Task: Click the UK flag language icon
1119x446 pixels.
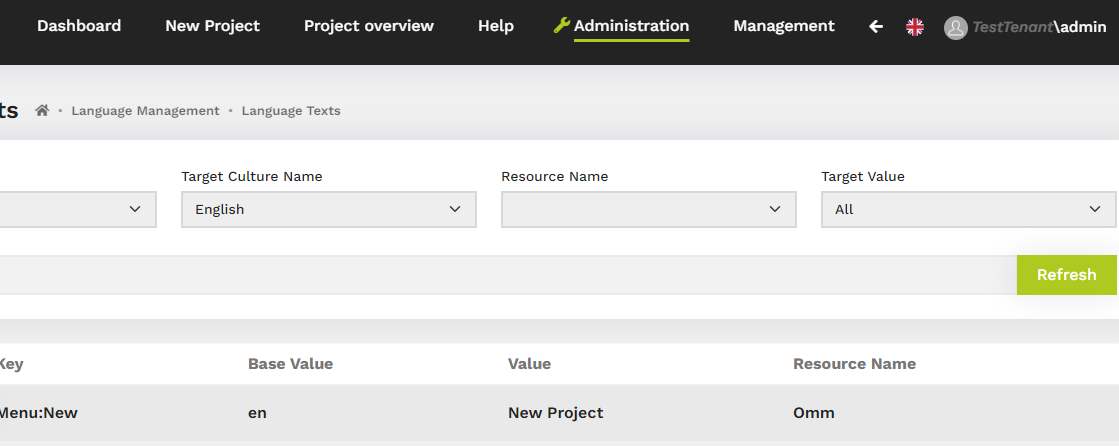Action: [x=914, y=27]
